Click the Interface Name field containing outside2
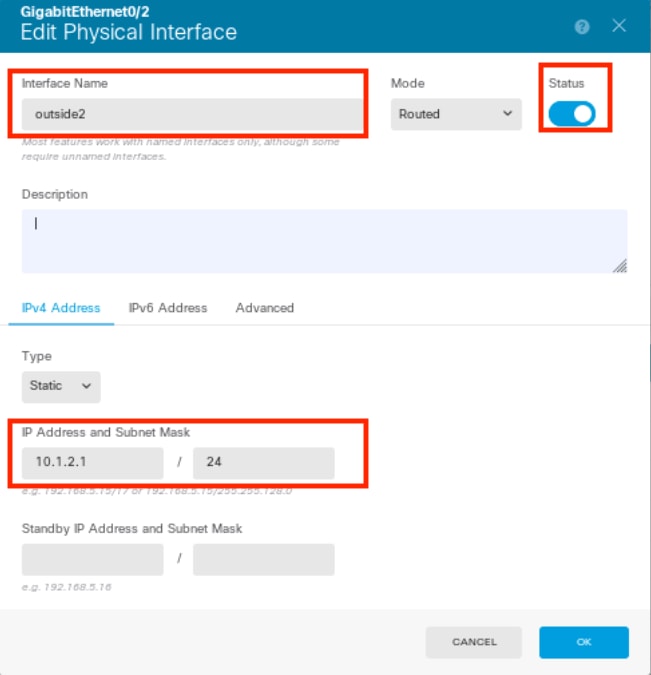The image size is (651, 675). coord(192,114)
